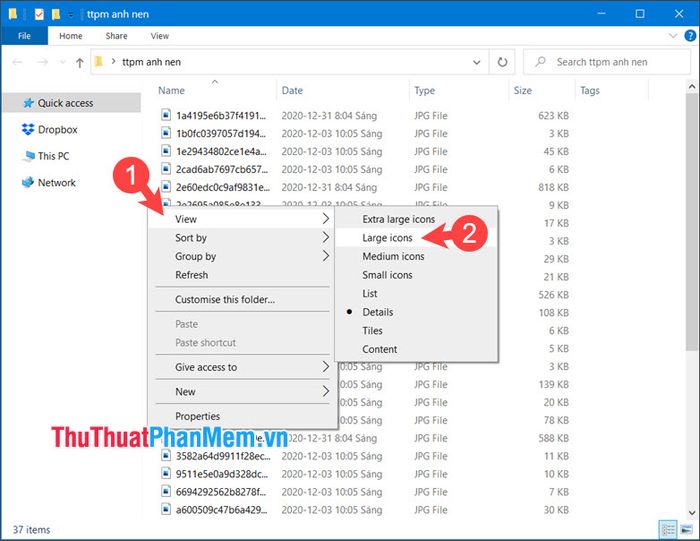The height and width of the screenshot is (541, 700).
Task: Choose the Large icons view option
Action: (387, 238)
